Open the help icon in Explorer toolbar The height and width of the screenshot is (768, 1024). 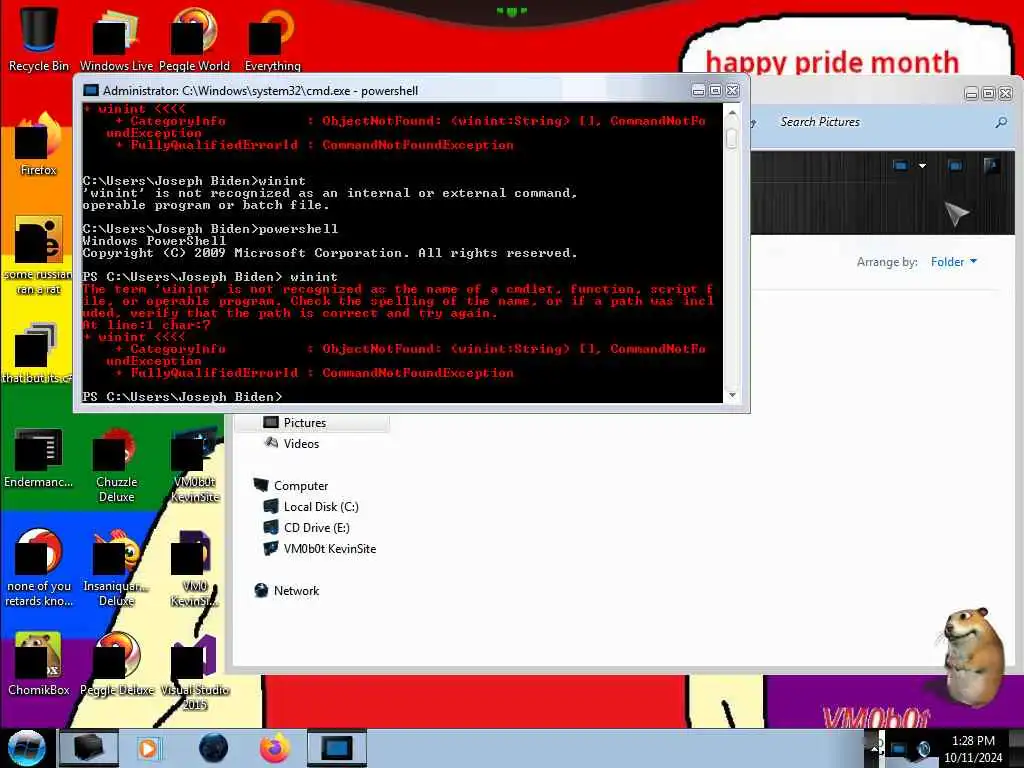[991, 165]
